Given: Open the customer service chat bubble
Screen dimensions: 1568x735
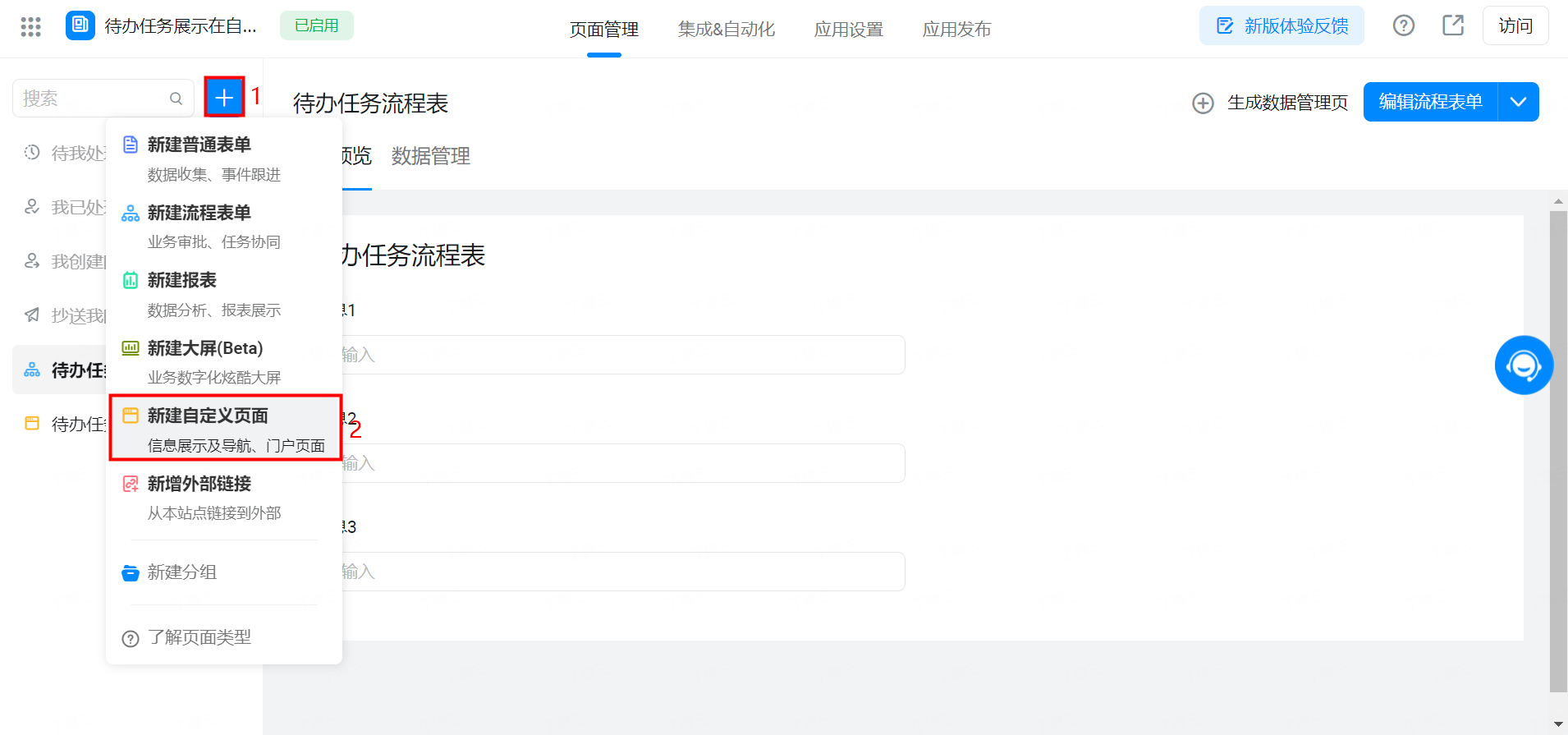Looking at the screenshot, I should pyautogui.click(x=1524, y=365).
